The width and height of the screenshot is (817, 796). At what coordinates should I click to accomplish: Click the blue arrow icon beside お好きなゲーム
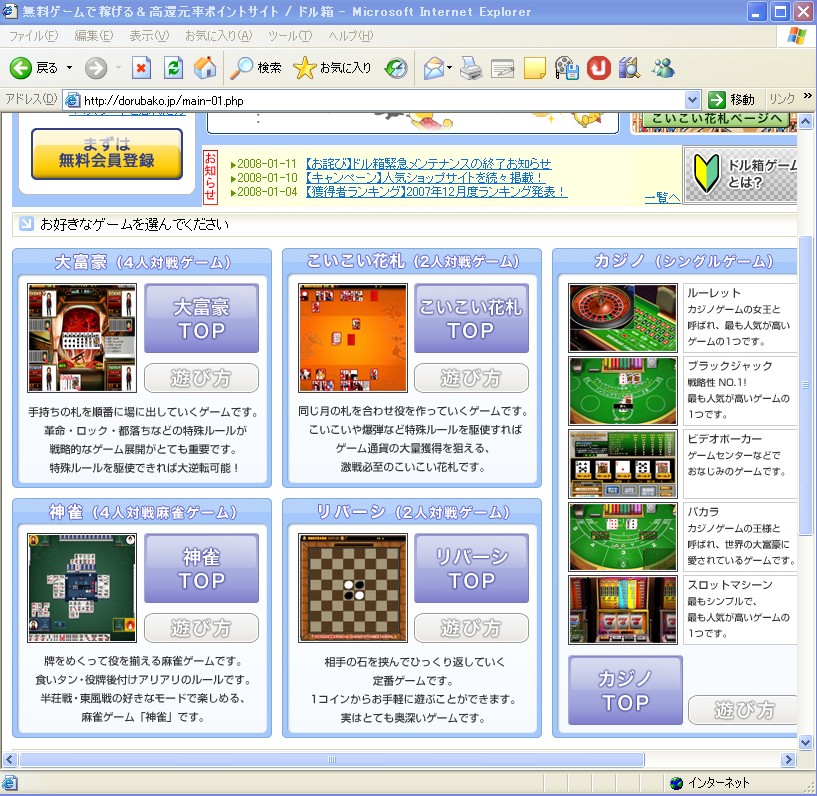(x=26, y=223)
